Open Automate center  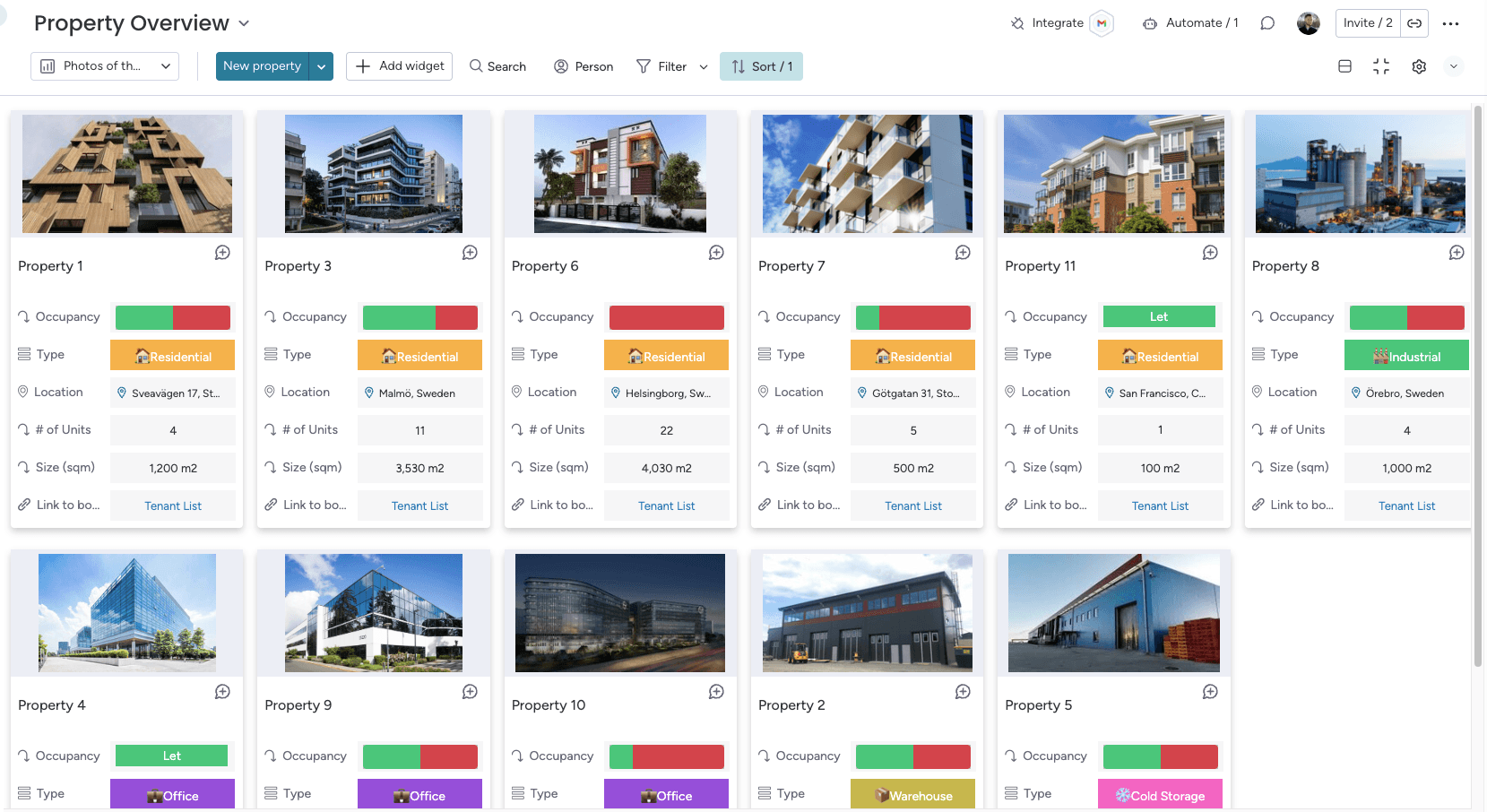point(1190,23)
